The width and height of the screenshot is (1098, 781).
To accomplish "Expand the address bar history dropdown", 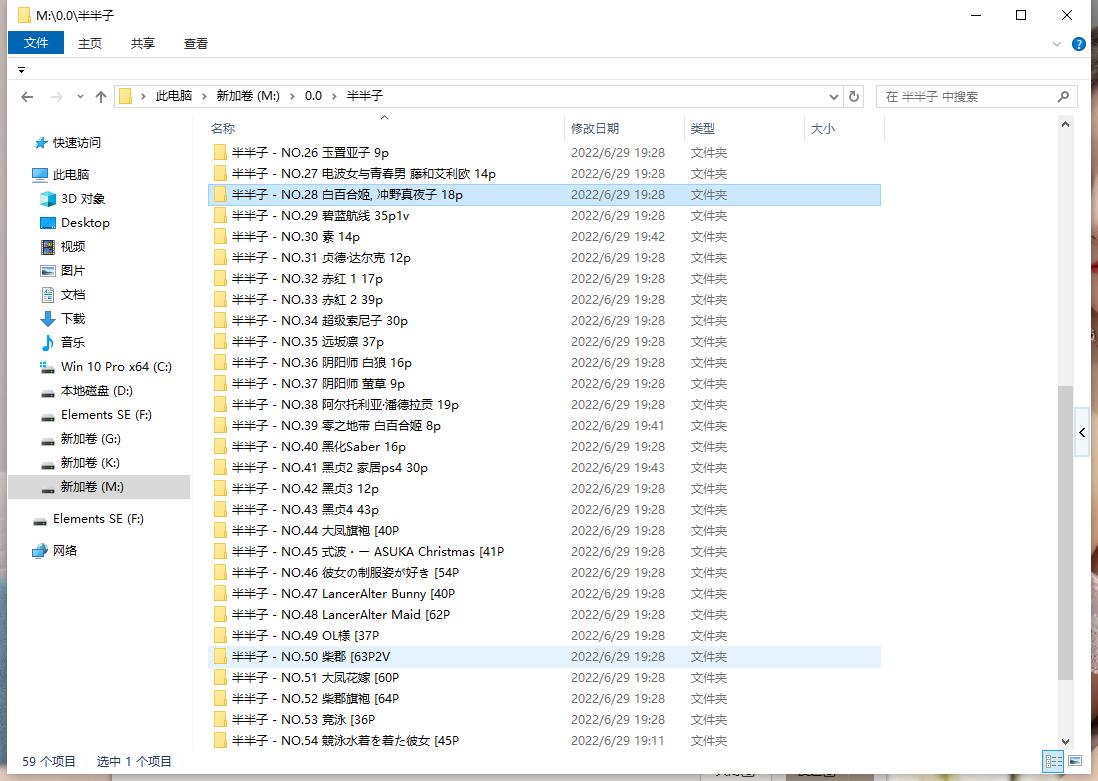I will click(833, 97).
